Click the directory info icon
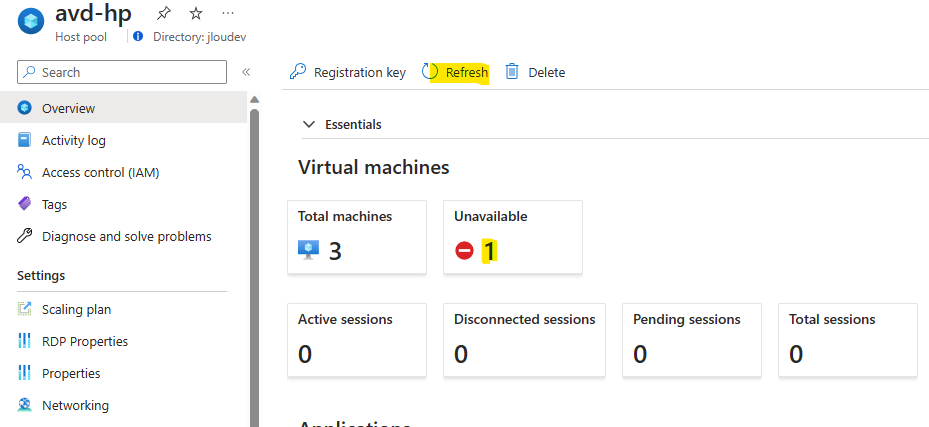This screenshot has height=427, width=929. pyautogui.click(x=138, y=37)
